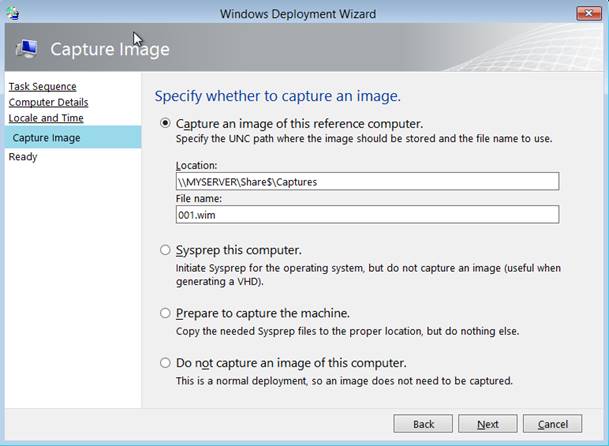Cancel the deployment wizard

coord(552,424)
